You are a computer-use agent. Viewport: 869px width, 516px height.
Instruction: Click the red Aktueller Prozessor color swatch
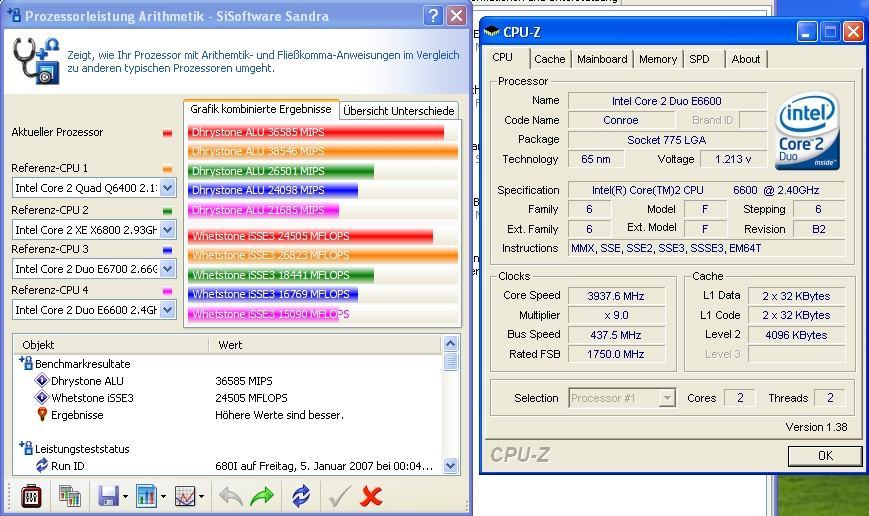(x=167, y=133)
